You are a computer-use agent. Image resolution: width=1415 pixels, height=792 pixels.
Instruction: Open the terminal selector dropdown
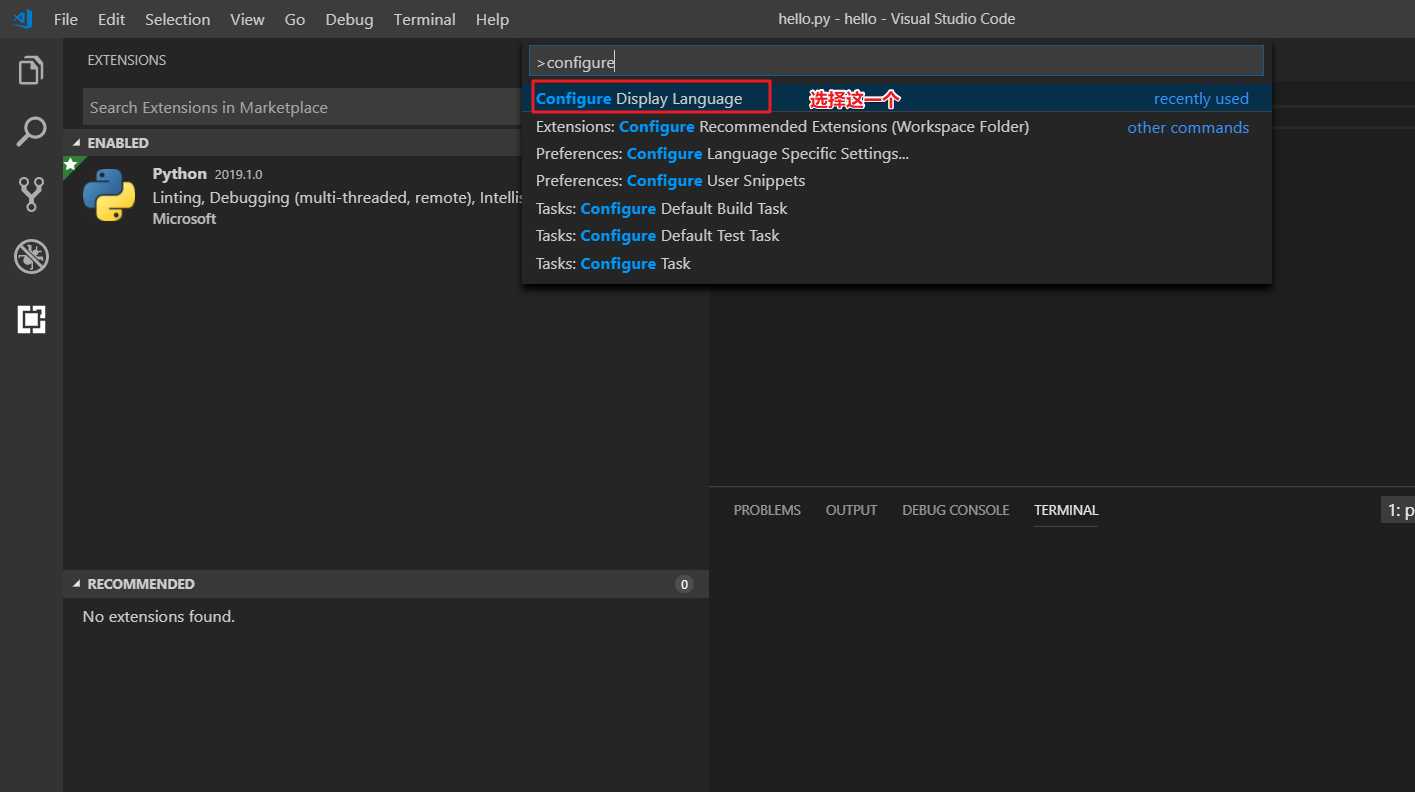click(1398, 510)
